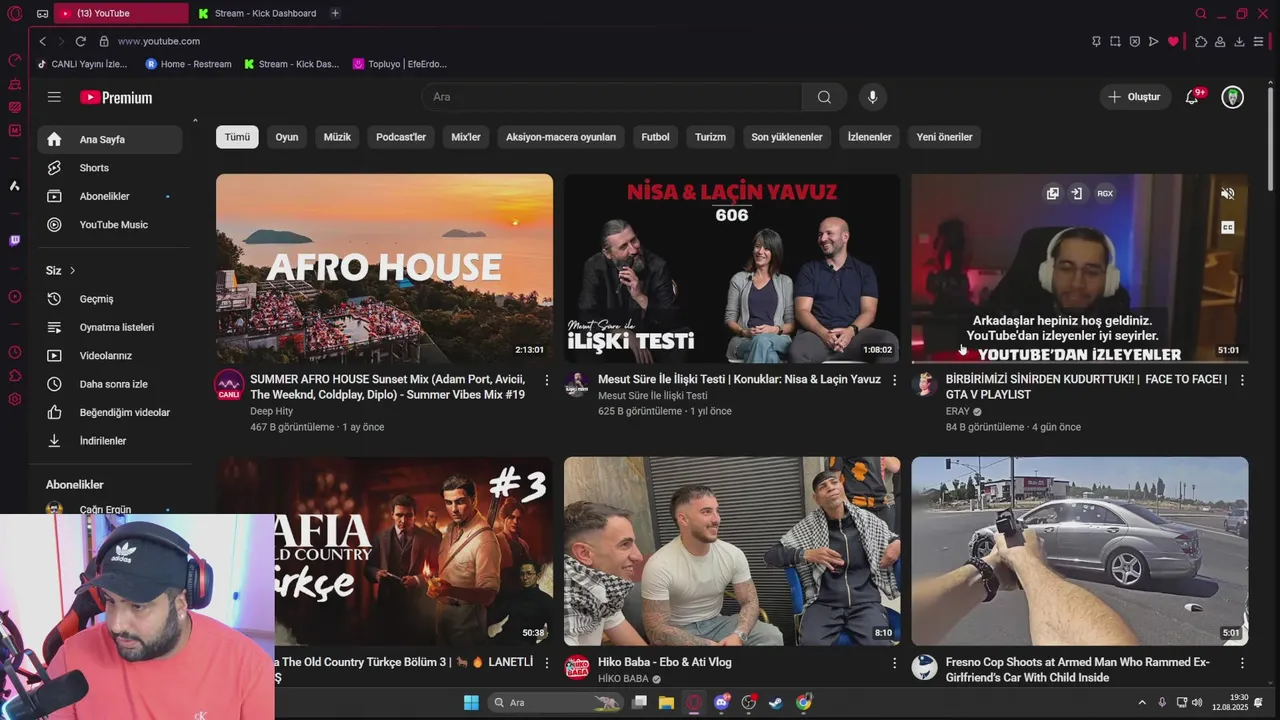Open the Deep Hity channel link
Viewport: 1280px width, 720px height.
click(x=271, y=411)
